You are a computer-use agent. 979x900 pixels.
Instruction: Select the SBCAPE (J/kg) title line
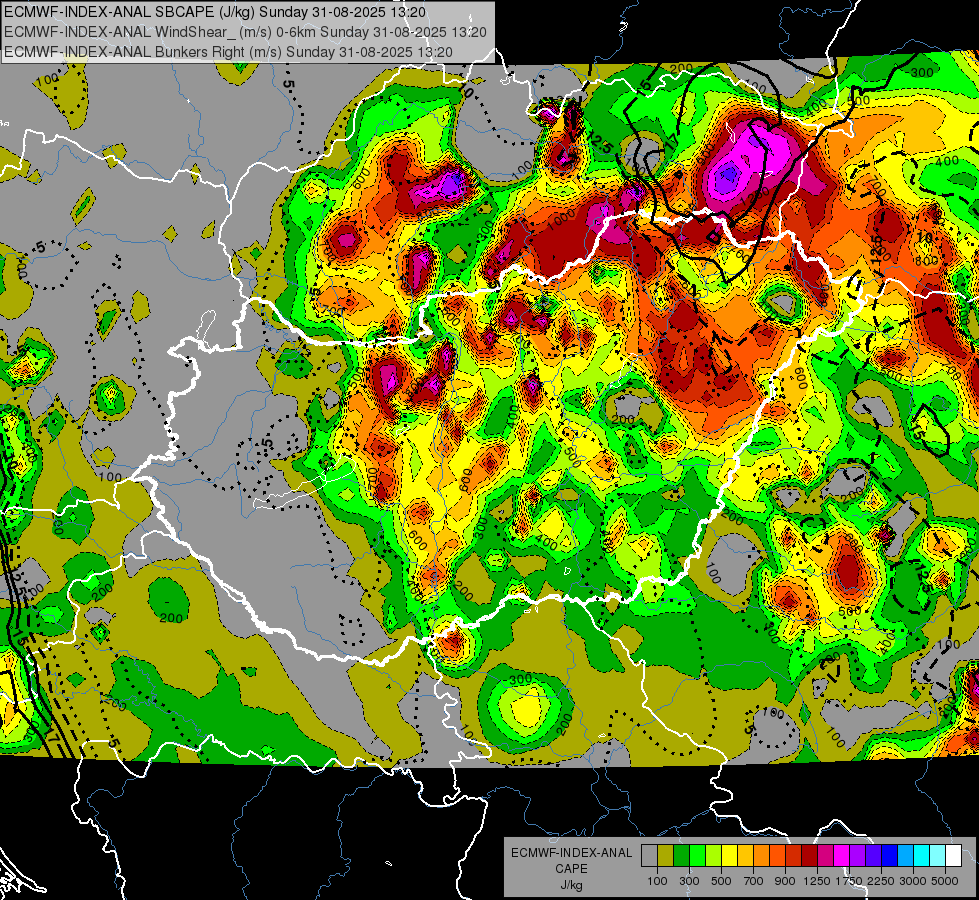[215, 12]
